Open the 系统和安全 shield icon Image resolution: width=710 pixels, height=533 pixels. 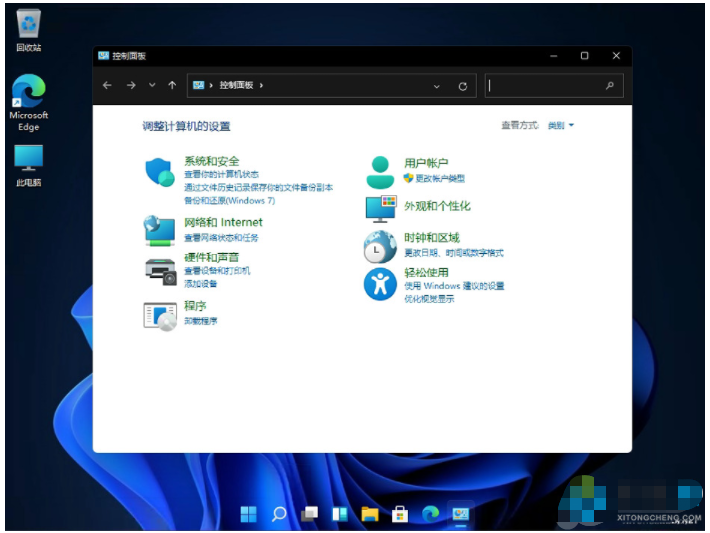click(x=160, y=172)
